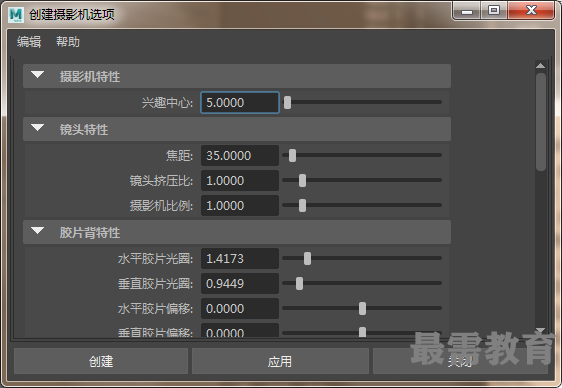Click the 垂直胶片光圈 label
The width and height of the screenshot is (562, 388).
(156, 284)
